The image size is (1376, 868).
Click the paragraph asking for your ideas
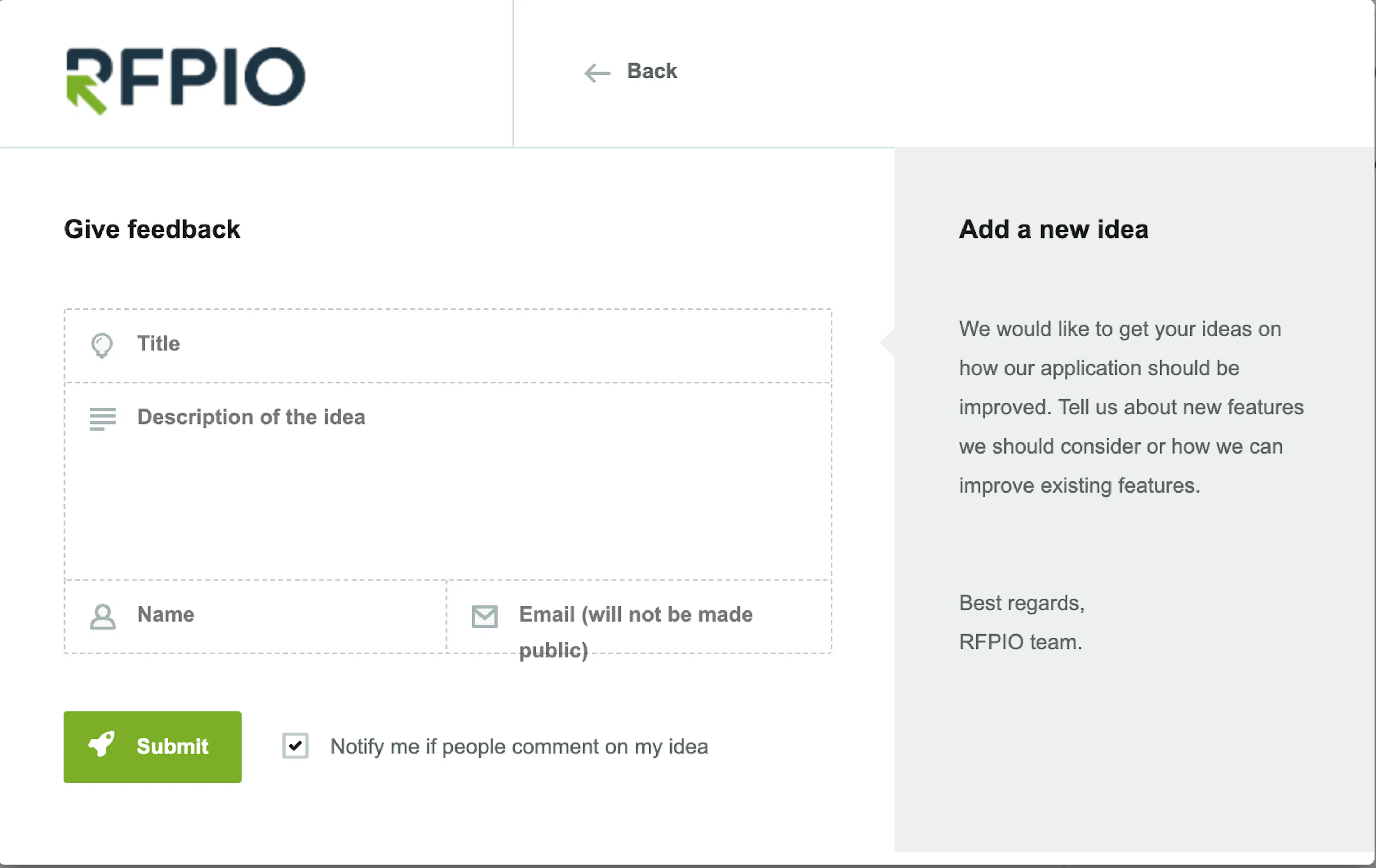pyautogui.click(x=1130, y=407)
